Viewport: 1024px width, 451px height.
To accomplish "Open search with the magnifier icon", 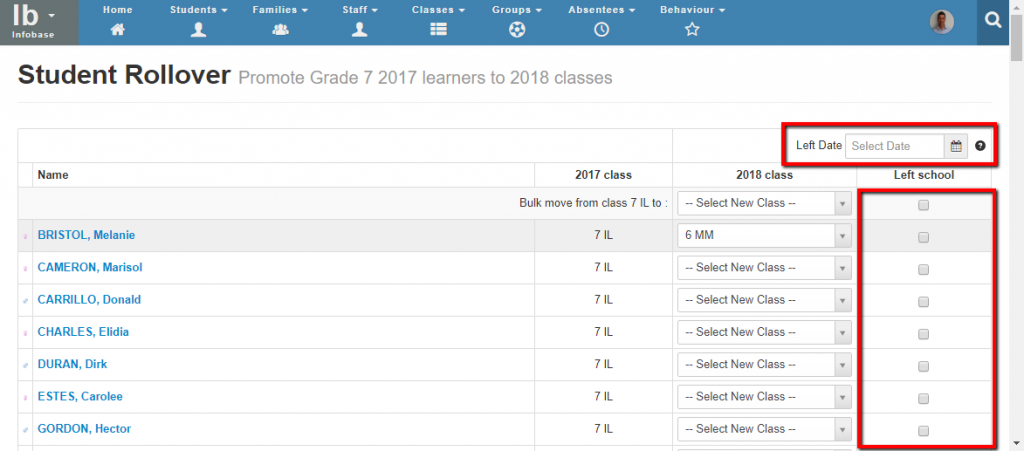I will click(x=993, y=22).
